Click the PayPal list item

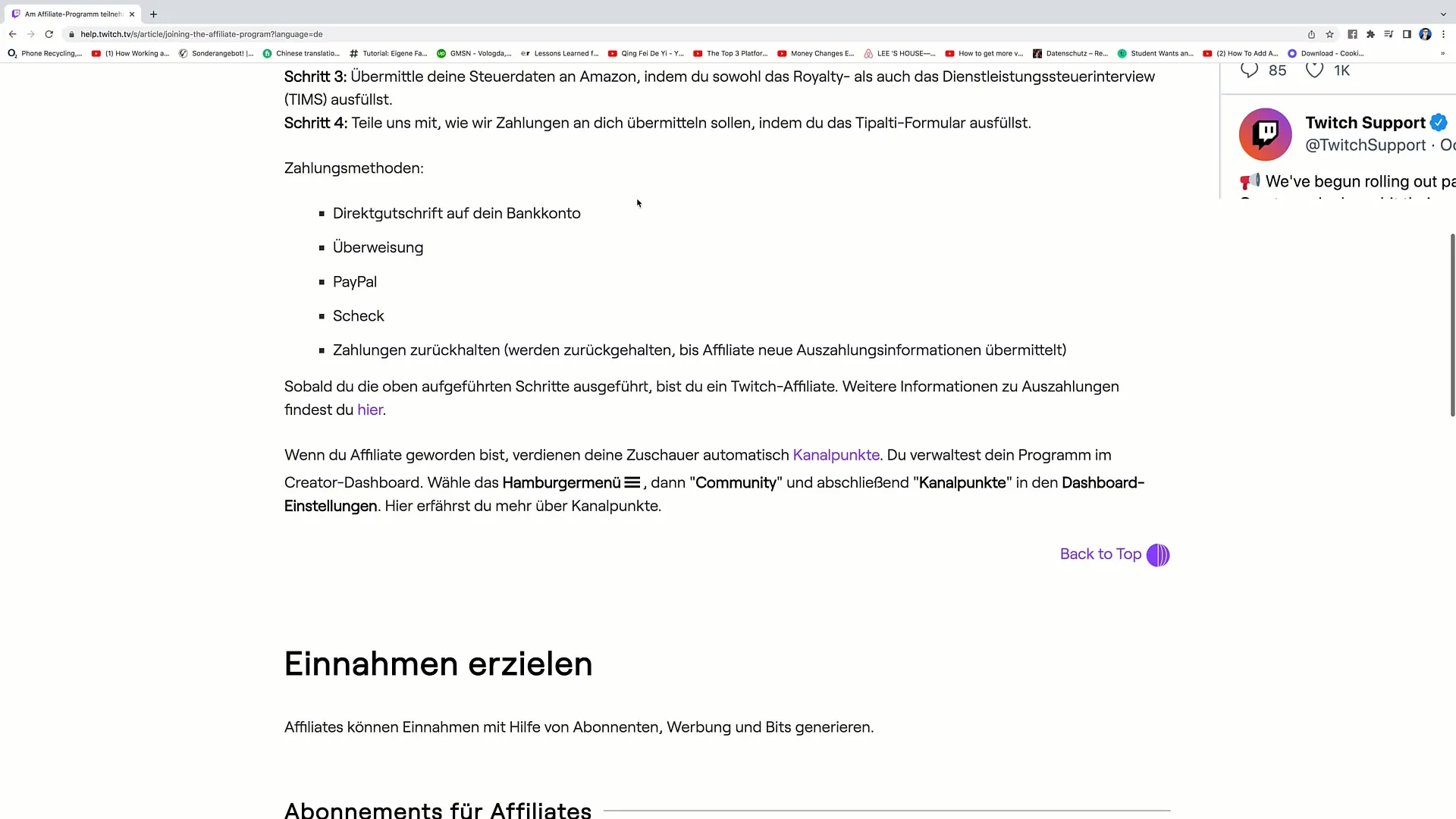pos(355,282)
